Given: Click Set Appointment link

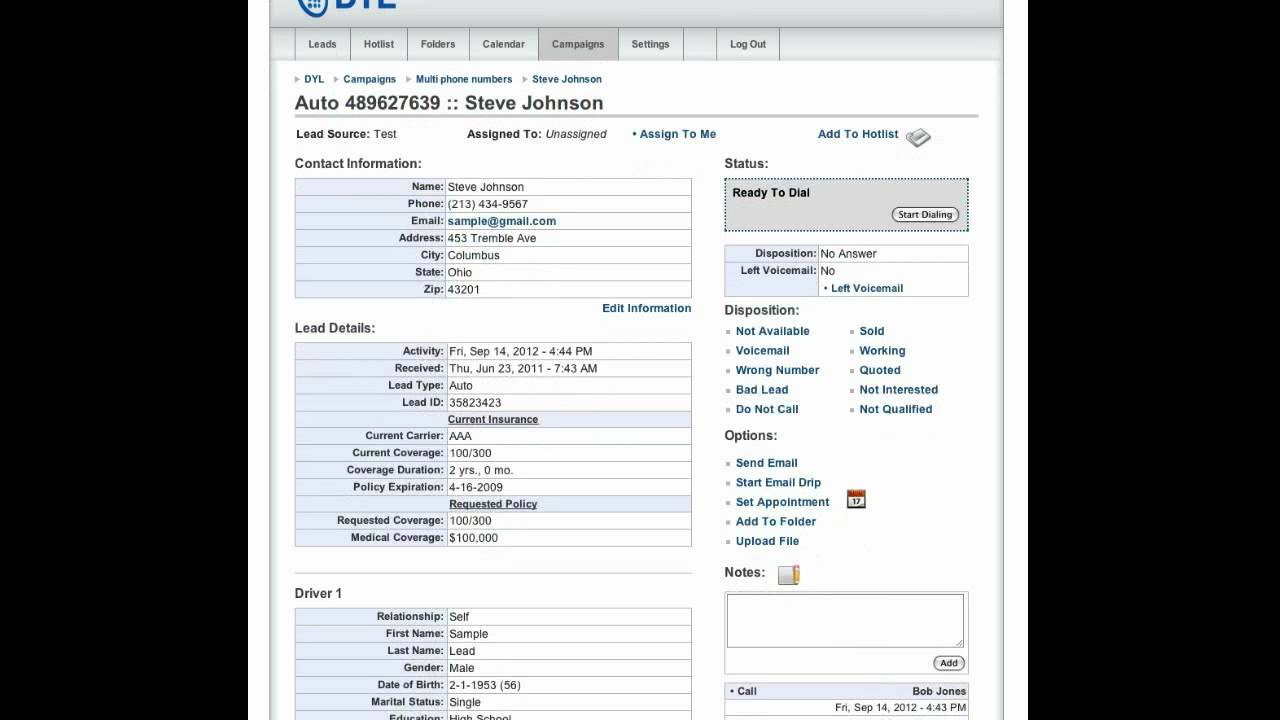Looking at the screenshot, I should click(x=783, y=502).
